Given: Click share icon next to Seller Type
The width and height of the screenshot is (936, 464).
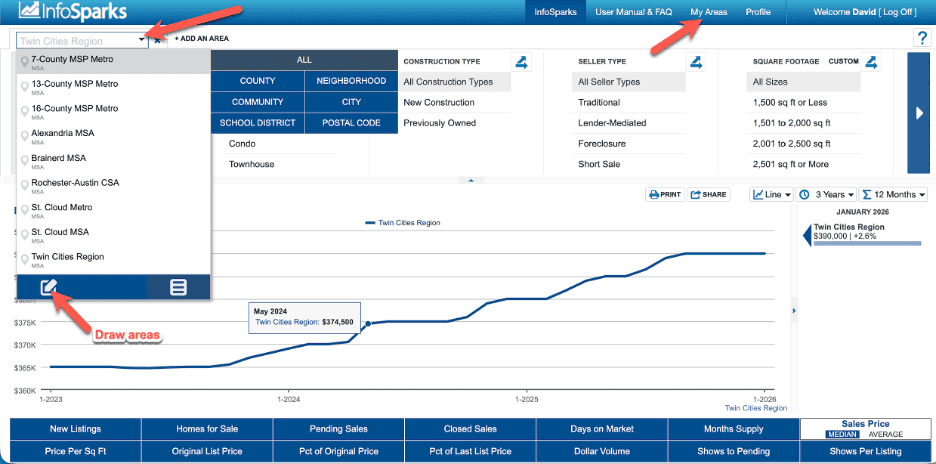Looking at the screenshot, I should pyautogui.click(x=697, y=62).
